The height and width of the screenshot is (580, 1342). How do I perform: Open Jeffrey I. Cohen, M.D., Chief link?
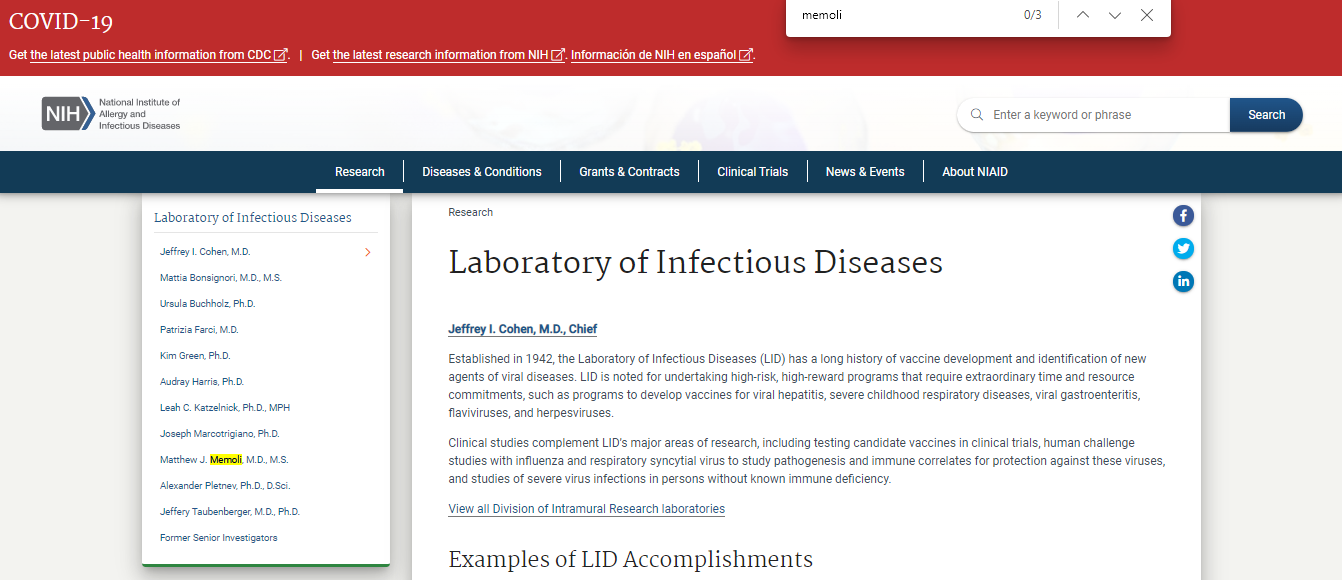coord(523,329)
